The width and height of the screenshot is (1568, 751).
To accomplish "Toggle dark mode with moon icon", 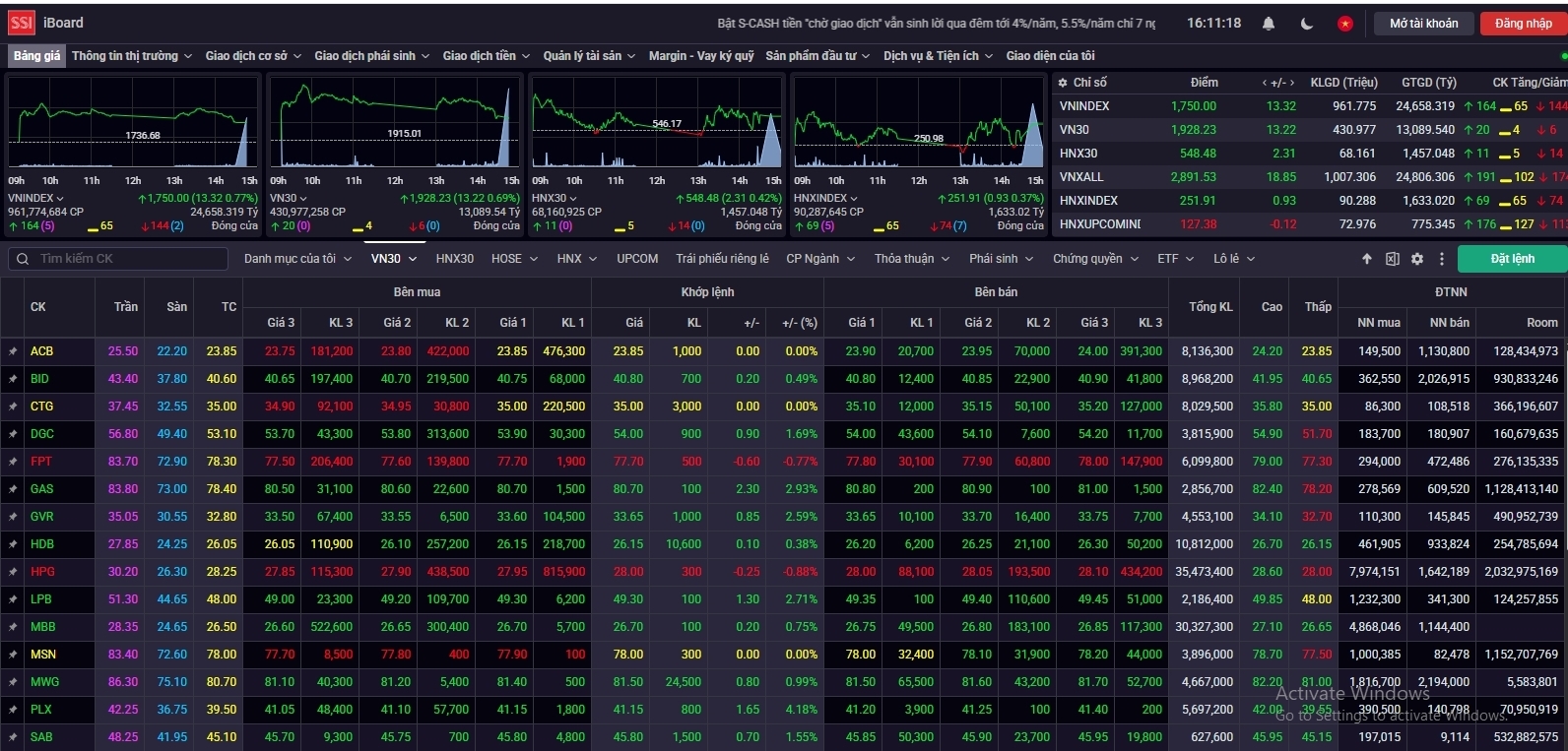I will (x=1307, y=24).
